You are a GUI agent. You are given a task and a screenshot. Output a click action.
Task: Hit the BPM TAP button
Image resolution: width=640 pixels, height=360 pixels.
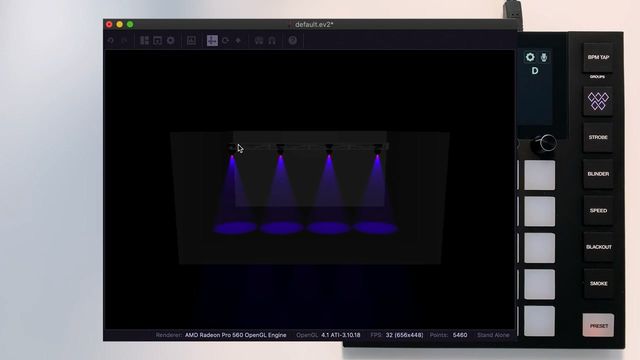pyautogui.click(x=598, y=58)
